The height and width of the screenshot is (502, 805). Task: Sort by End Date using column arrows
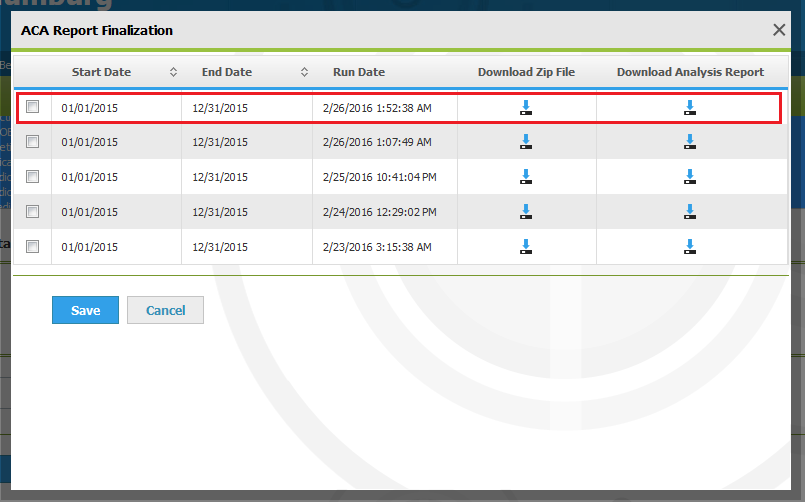[x=304, y=72]
